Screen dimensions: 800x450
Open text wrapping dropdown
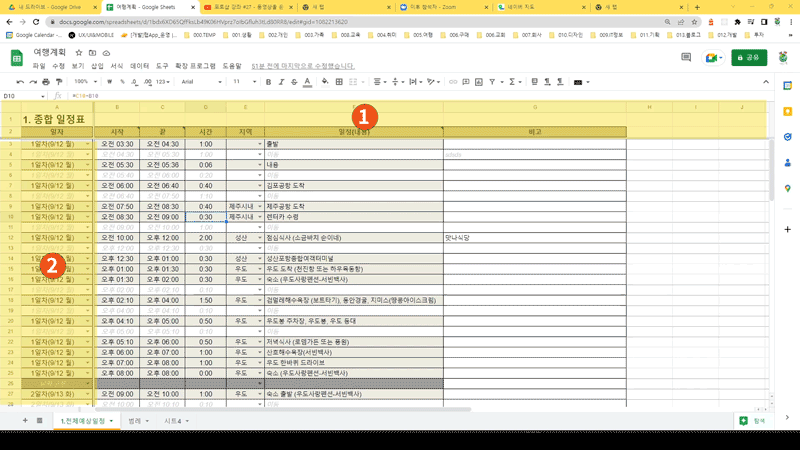click(x=415, y=82)
